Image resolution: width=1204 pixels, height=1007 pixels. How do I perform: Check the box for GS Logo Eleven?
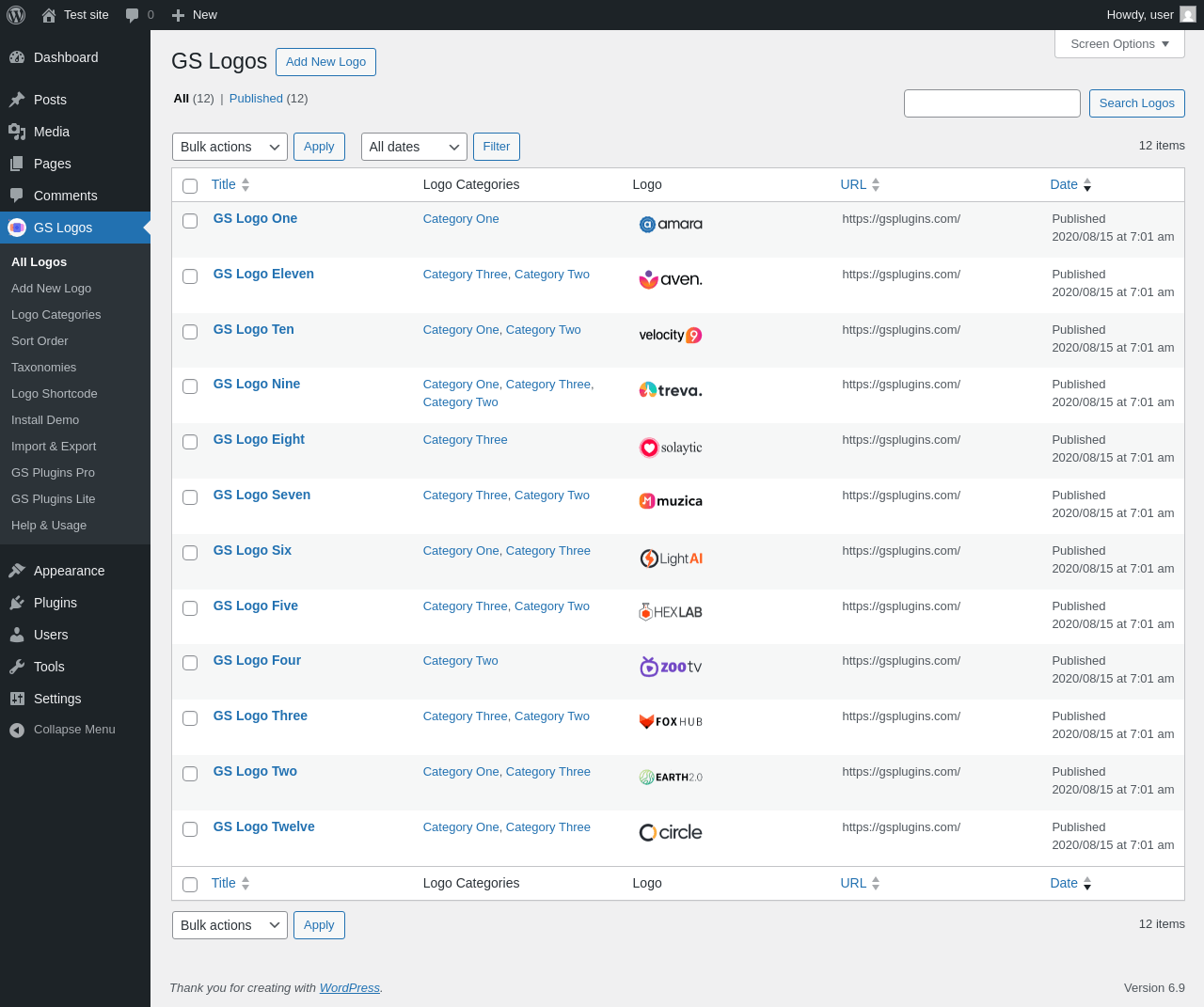[190, 276]
